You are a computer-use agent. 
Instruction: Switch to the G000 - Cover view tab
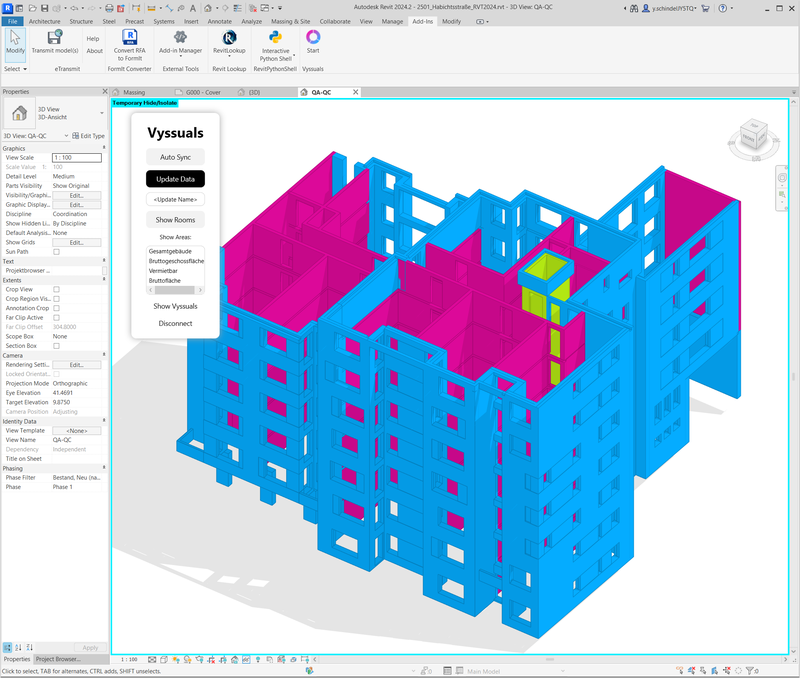click(x=203, y=92)
